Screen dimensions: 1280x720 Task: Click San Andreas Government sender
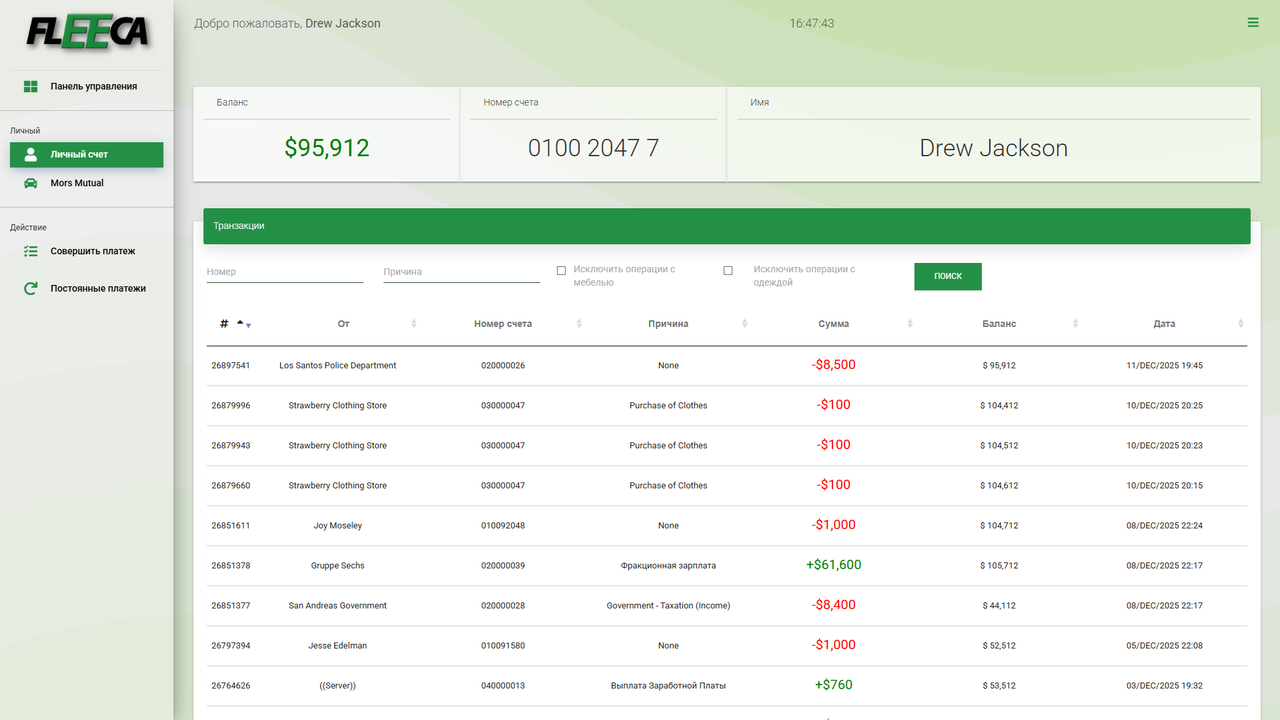click(338, 606)
